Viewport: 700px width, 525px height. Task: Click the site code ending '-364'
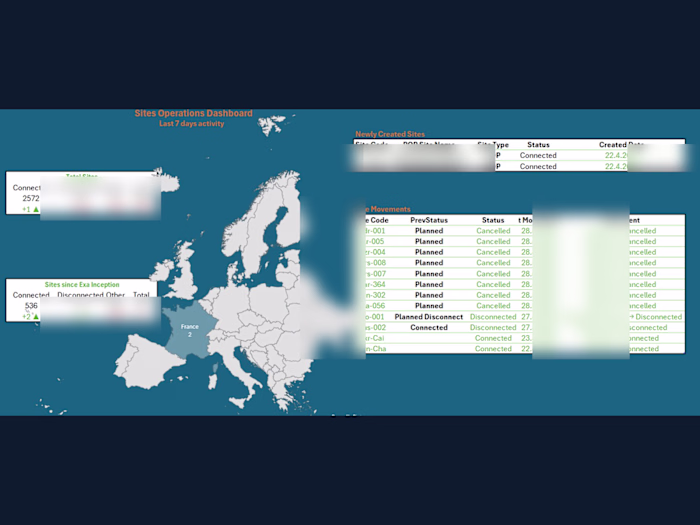click(x=375, y=284)
